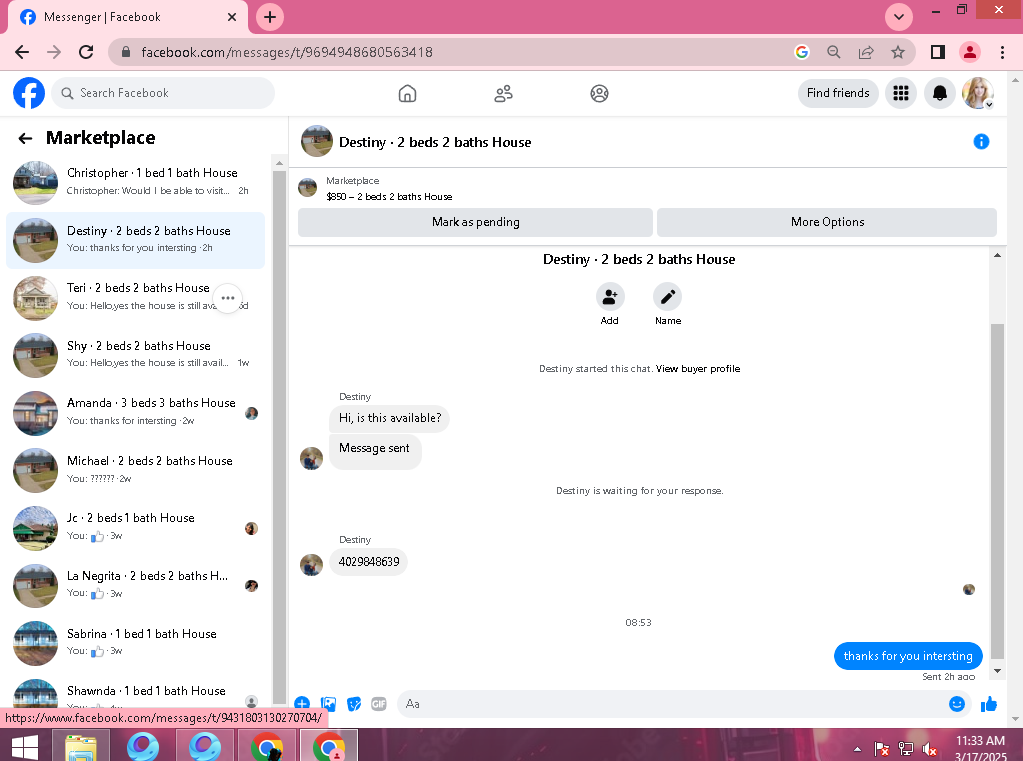Screen dimensions: 1023x761
Task: Select Destiny 2 beds 2 baths House chat
Action: click(136, 240)
